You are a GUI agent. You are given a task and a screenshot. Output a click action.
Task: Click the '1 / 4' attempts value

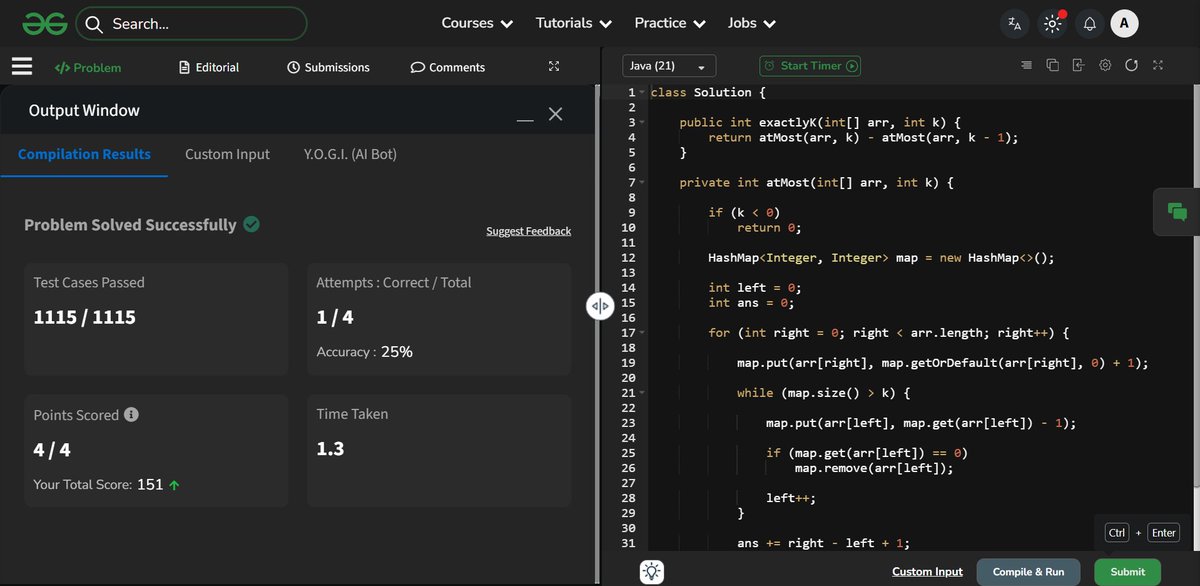click(335, 318)
